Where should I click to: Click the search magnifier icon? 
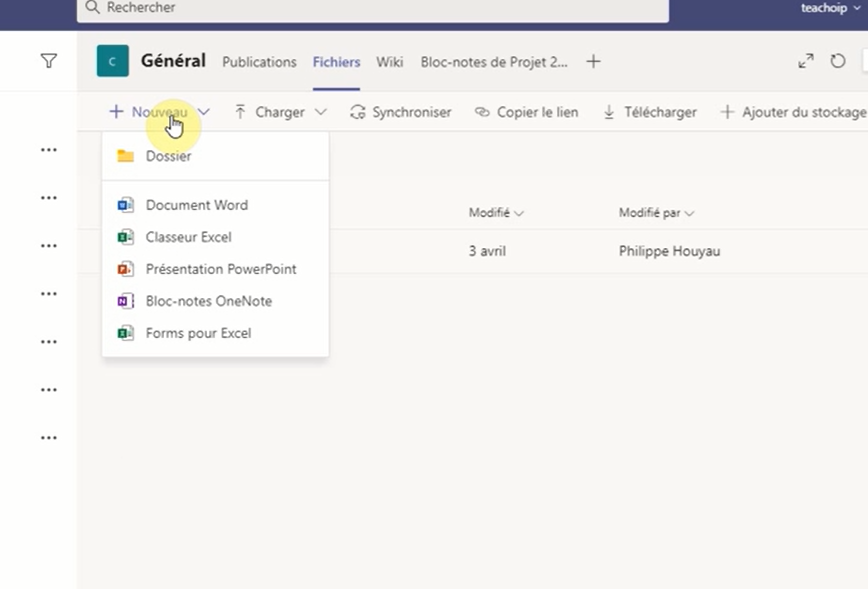(x=92, y=7)
